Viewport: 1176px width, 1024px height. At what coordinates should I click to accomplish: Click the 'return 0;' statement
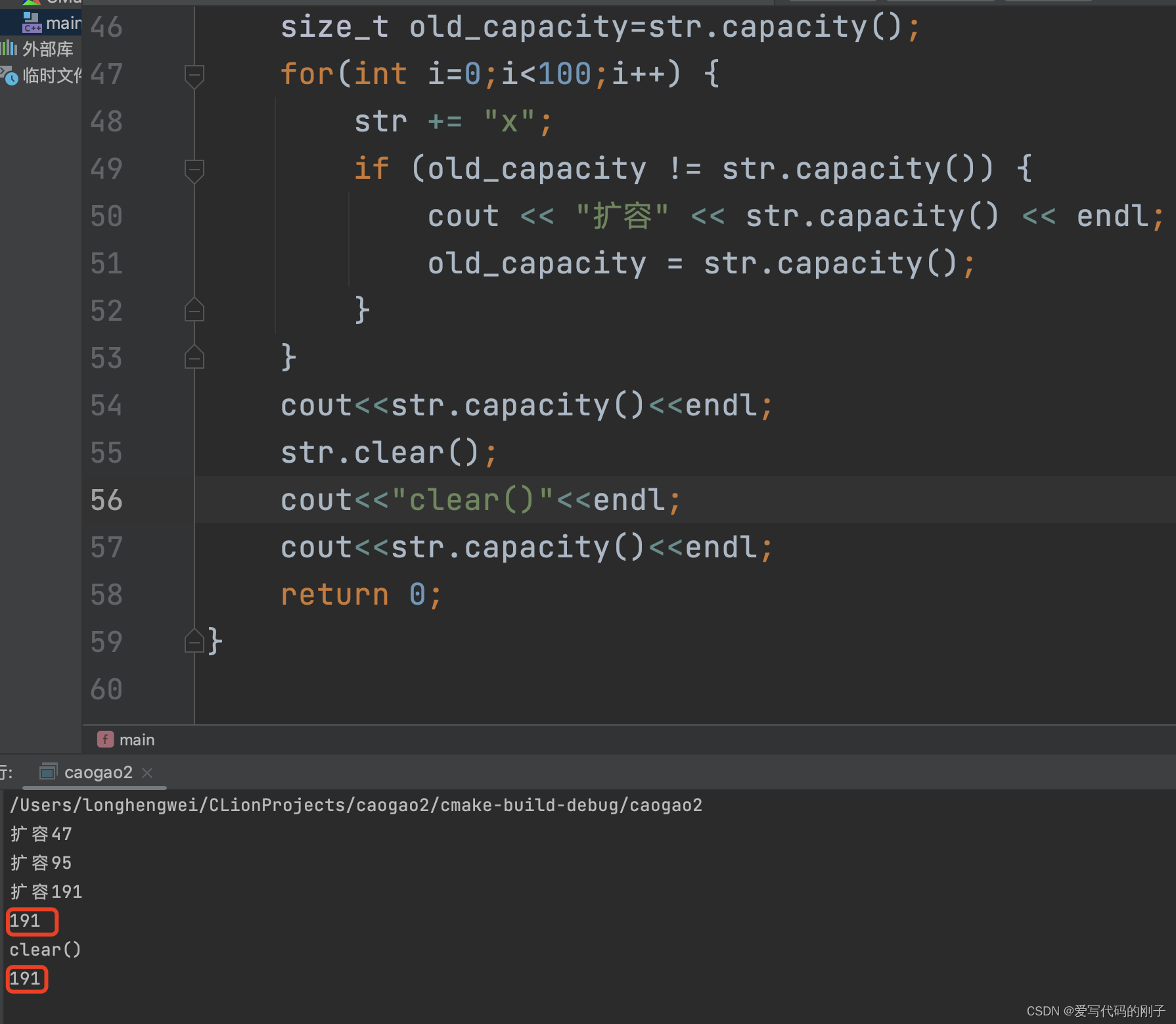[361, 595]
